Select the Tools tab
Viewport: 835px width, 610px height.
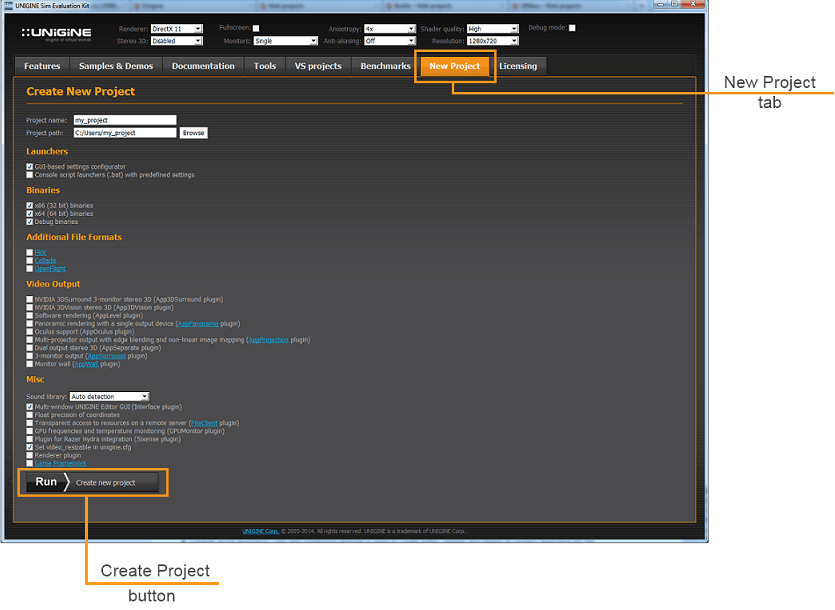tap(265, 66)
